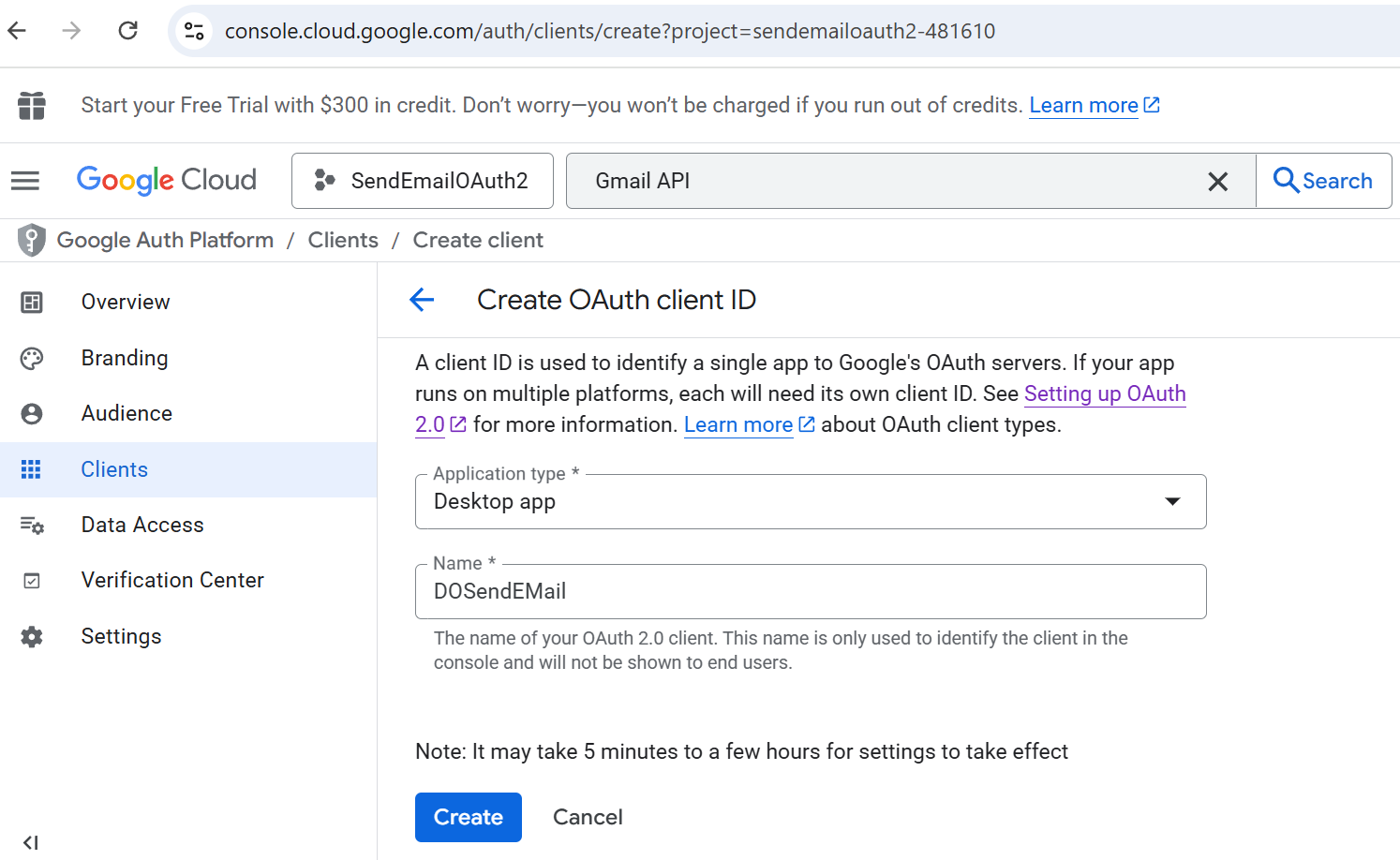Reload the browser page
The width and height of the screenshot is (1400, 860).
point(128,31)
